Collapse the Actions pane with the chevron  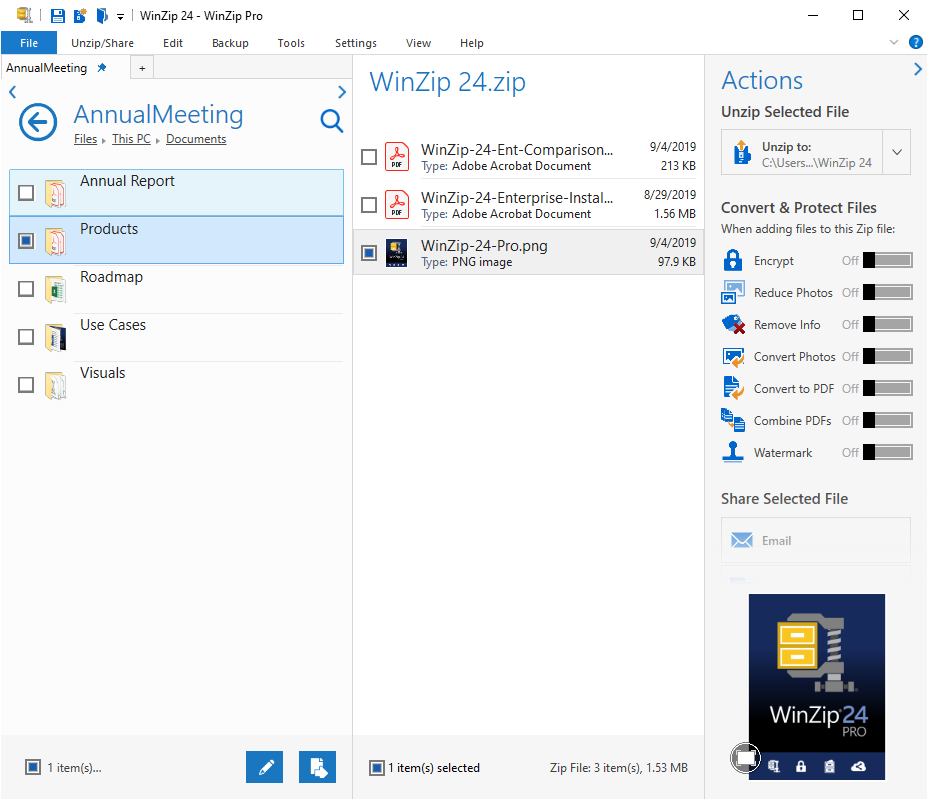(x=917, y=69)
